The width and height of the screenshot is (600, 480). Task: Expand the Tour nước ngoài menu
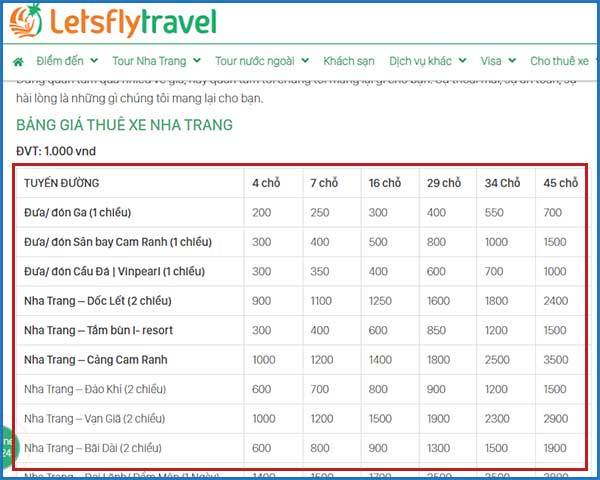261,61
